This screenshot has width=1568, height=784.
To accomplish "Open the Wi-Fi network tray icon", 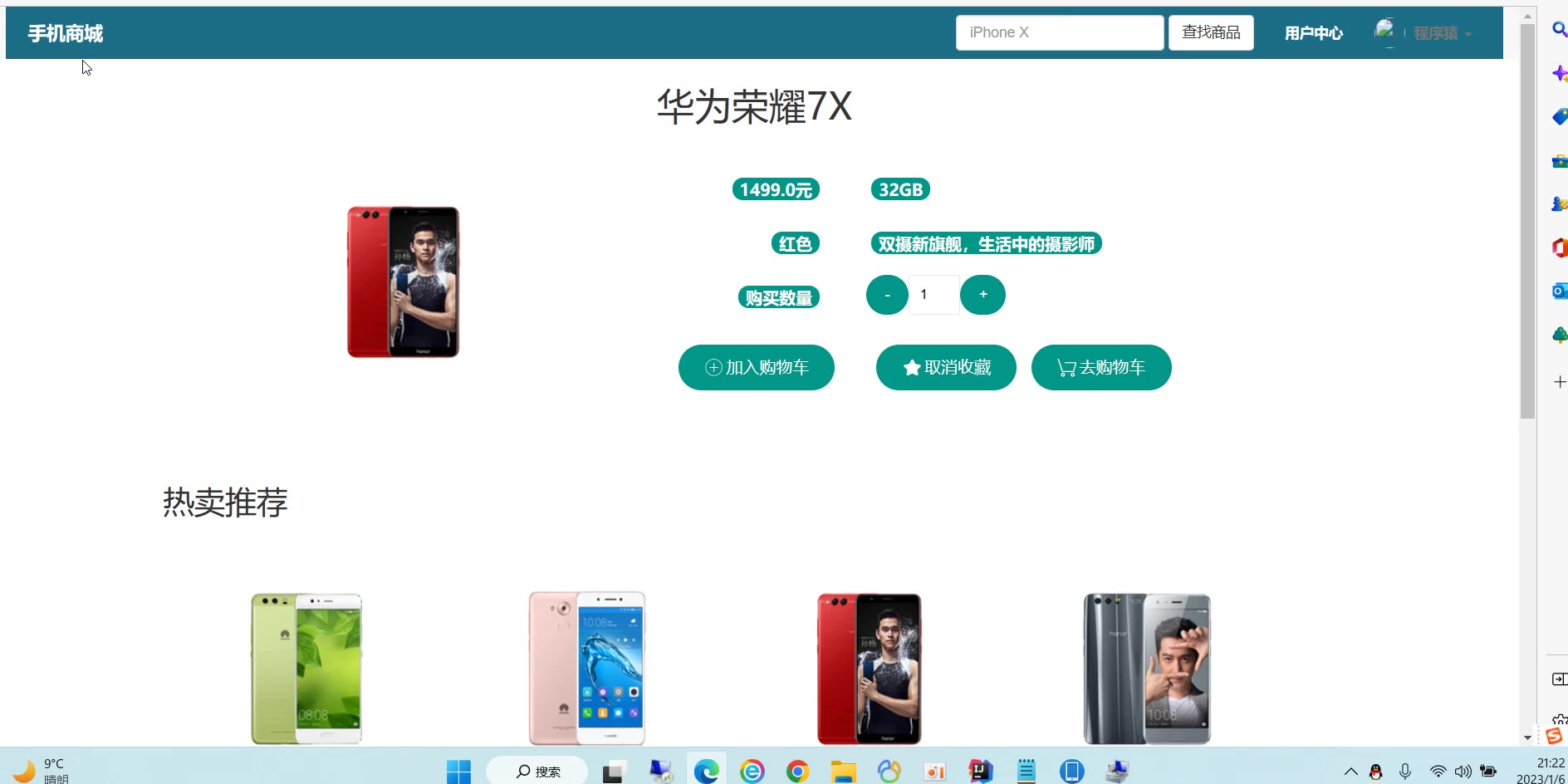I will [x=1438, y=772].
